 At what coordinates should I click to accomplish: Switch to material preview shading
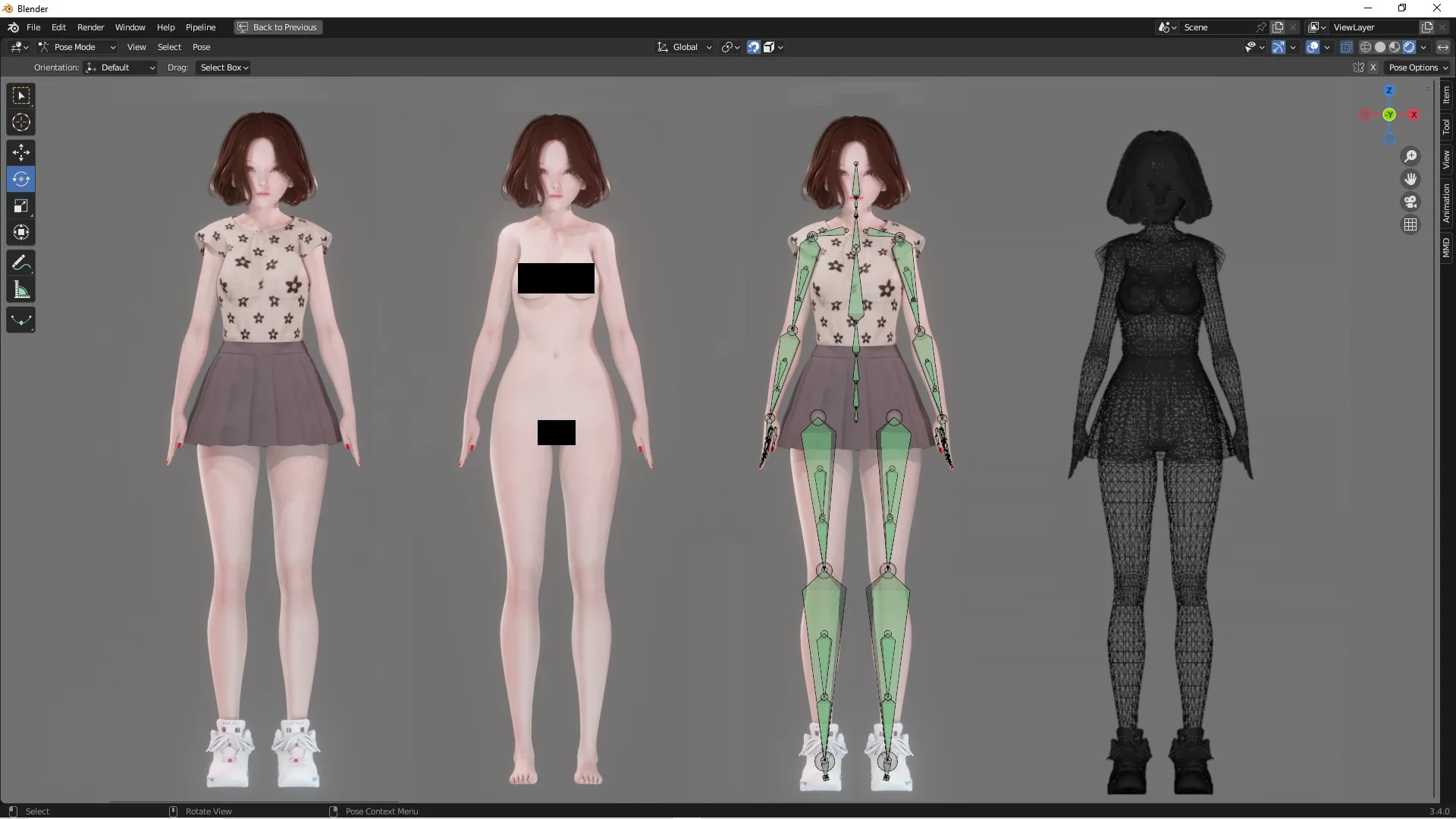point(1395,47)
